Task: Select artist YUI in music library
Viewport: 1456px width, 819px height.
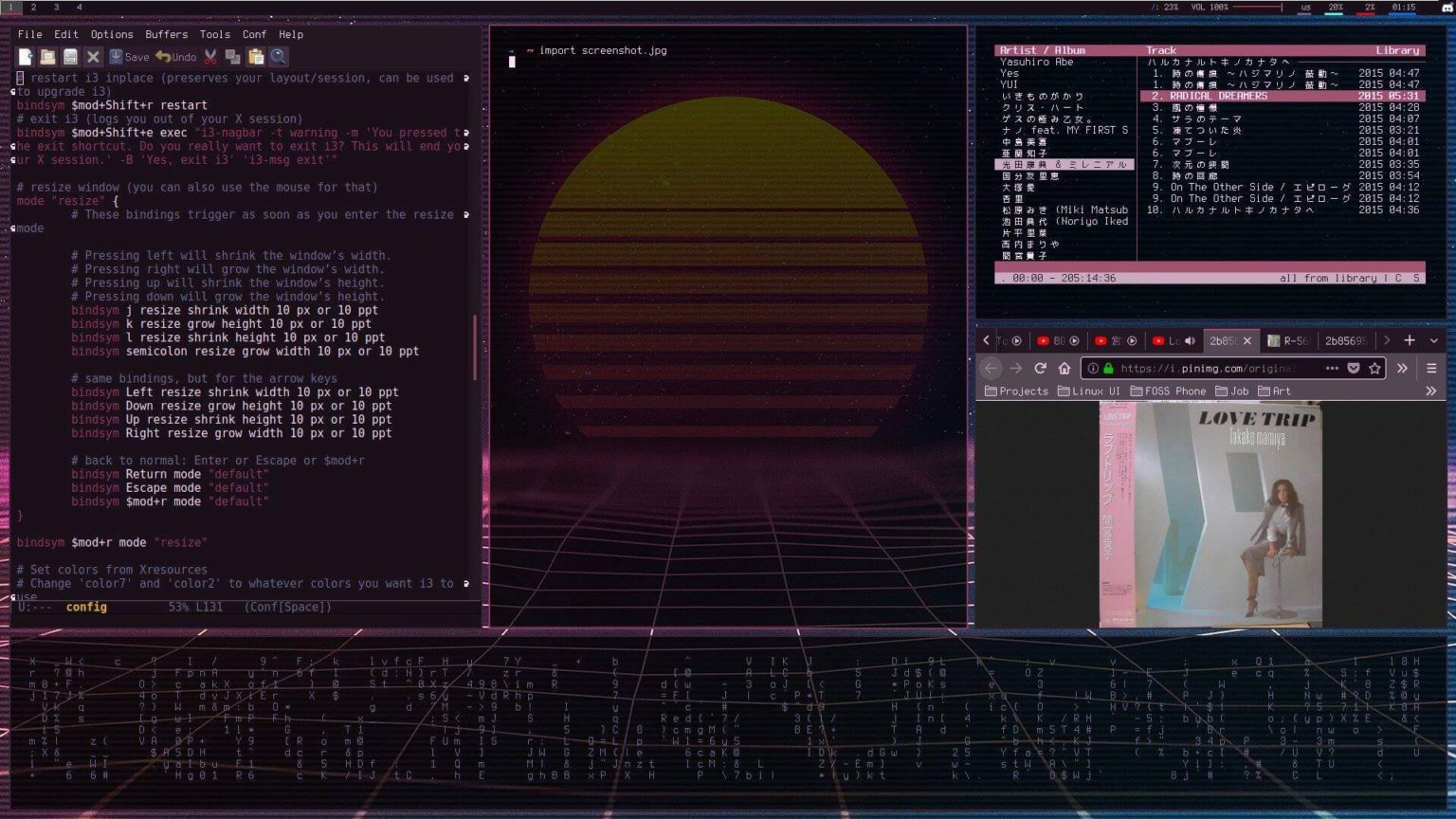Action: [1009, 84]
